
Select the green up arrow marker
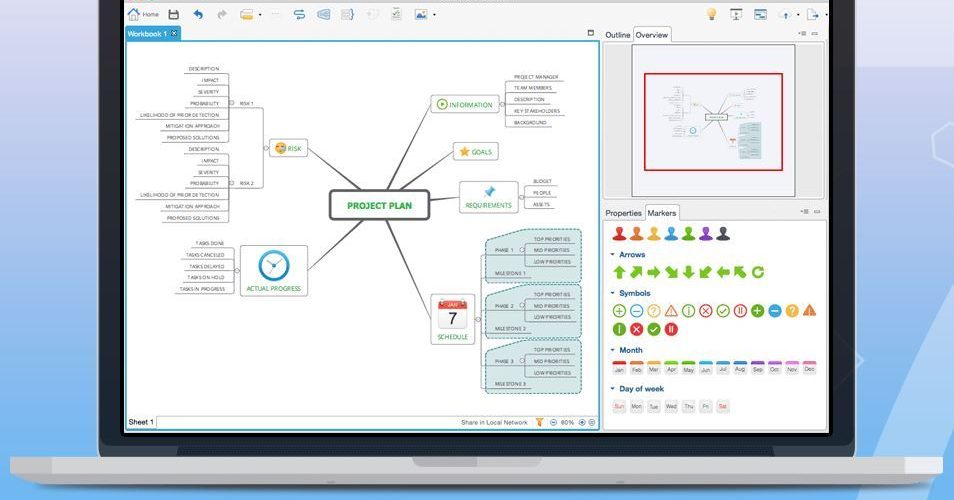[619, 272]
